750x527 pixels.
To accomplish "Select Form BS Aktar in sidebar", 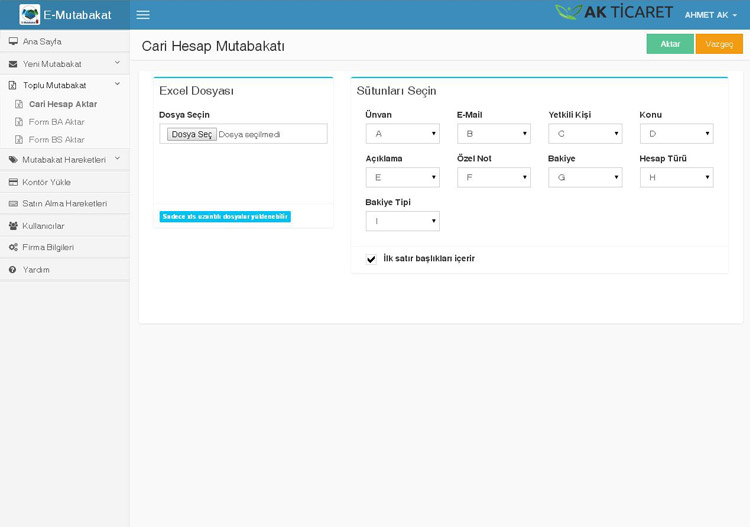I will (x=56, y=140).
